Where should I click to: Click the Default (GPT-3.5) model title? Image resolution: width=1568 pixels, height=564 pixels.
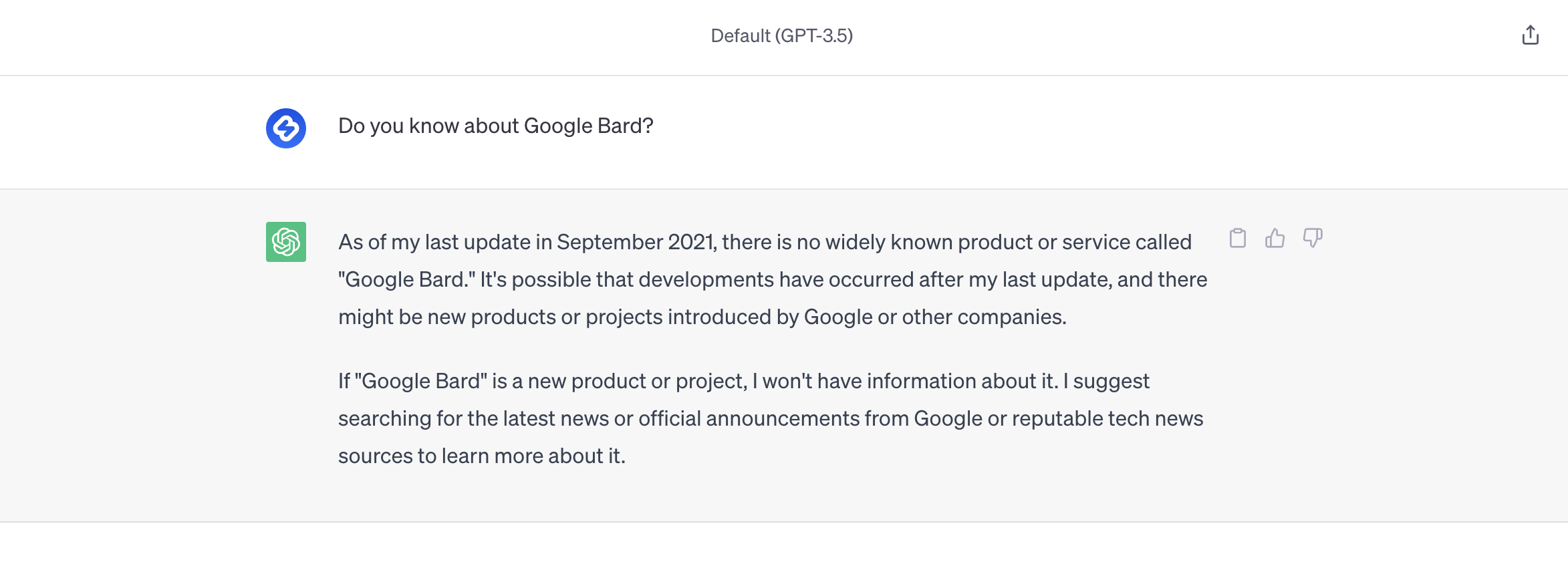pos(781,35)
